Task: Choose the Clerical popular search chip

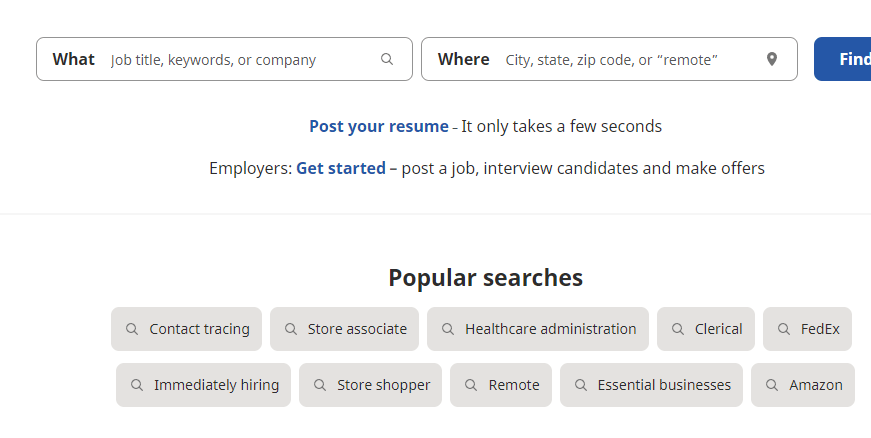Action: tap(705, 329)
